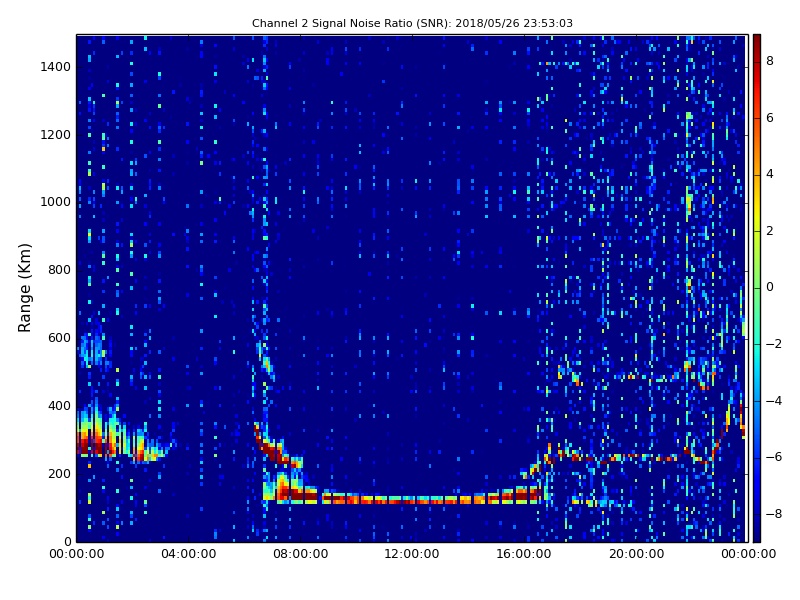Click the colorbar label 4
The height and width of the screenshot is (600, 800).
(x=770, y=174)
